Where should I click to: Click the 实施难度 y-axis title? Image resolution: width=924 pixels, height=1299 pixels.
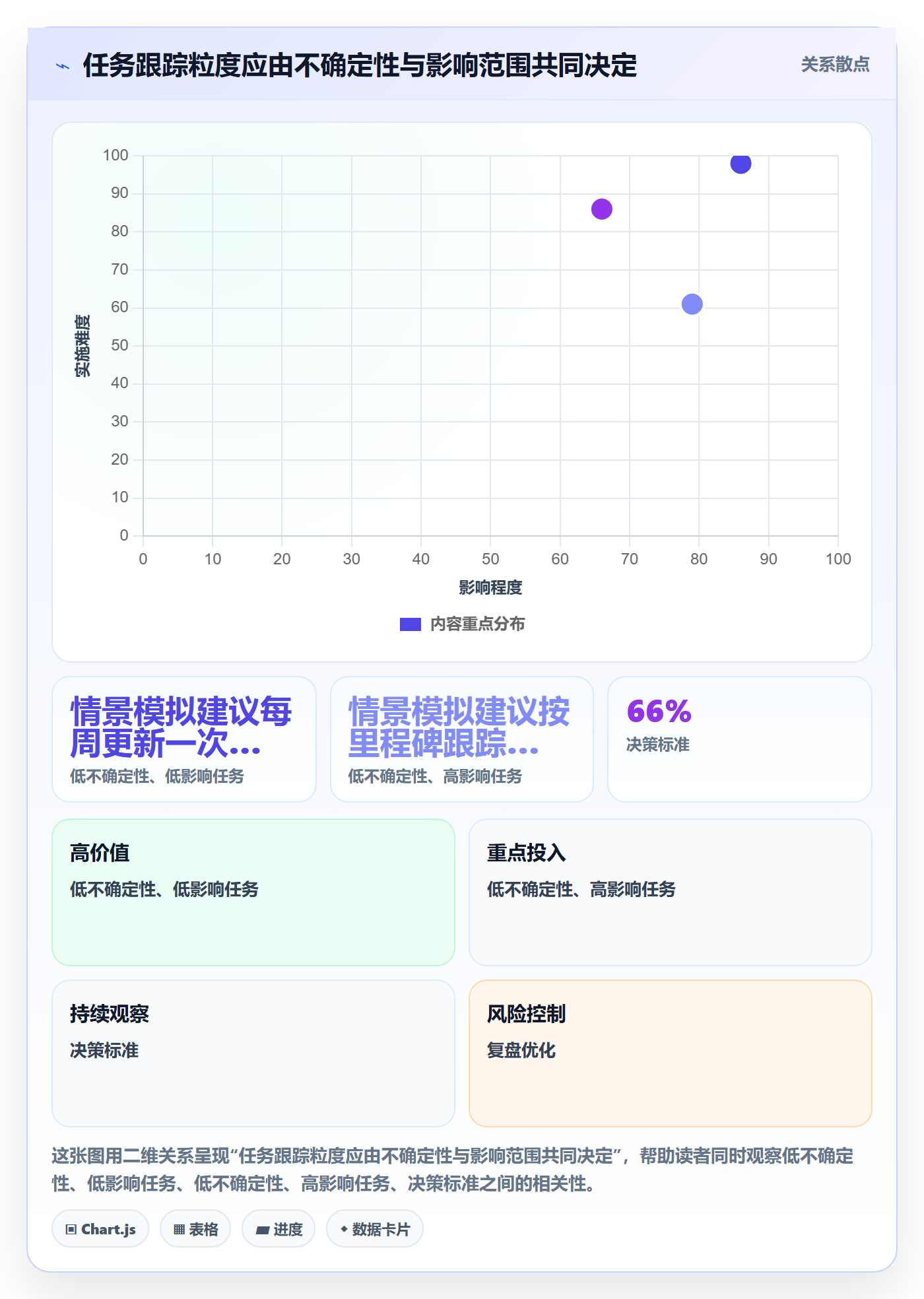82,346
